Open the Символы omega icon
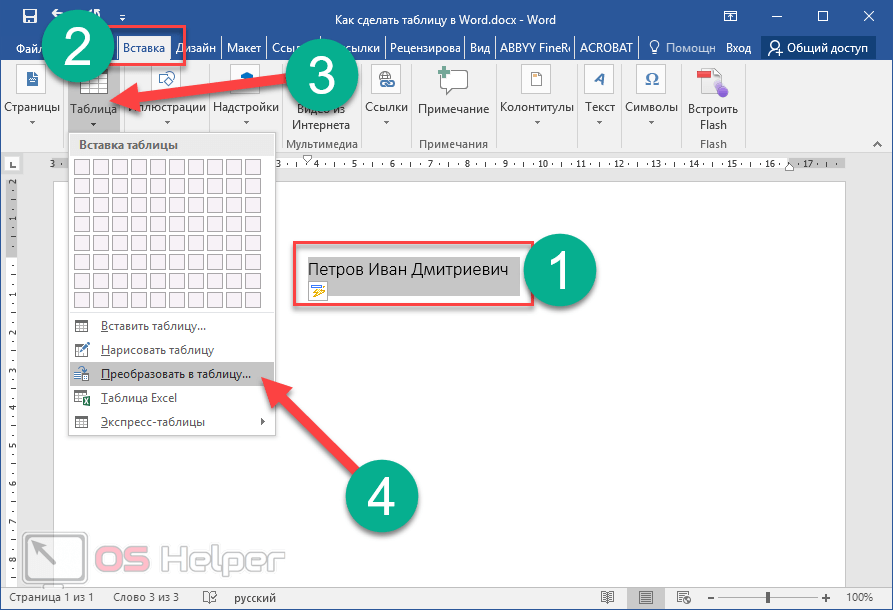Screen dimensions: 893x610 [652, 82]
